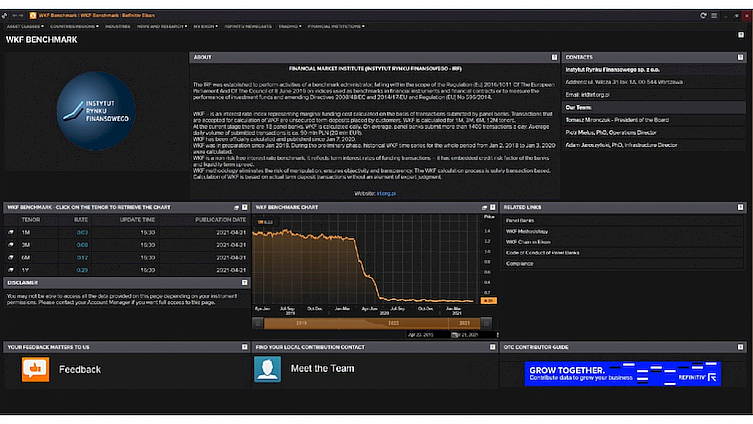Viewport: 753px width, 424px height.
Task: Collapse the About panel
Action: pyautogui.click(x=553, y=57)
